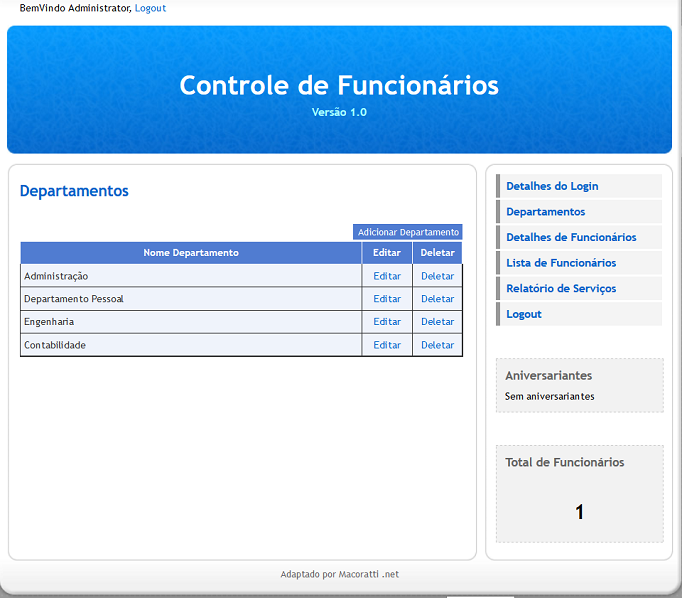Select the Departamento Pessoal name cell
The image size is (682, 598).
(x=191, y=299)
